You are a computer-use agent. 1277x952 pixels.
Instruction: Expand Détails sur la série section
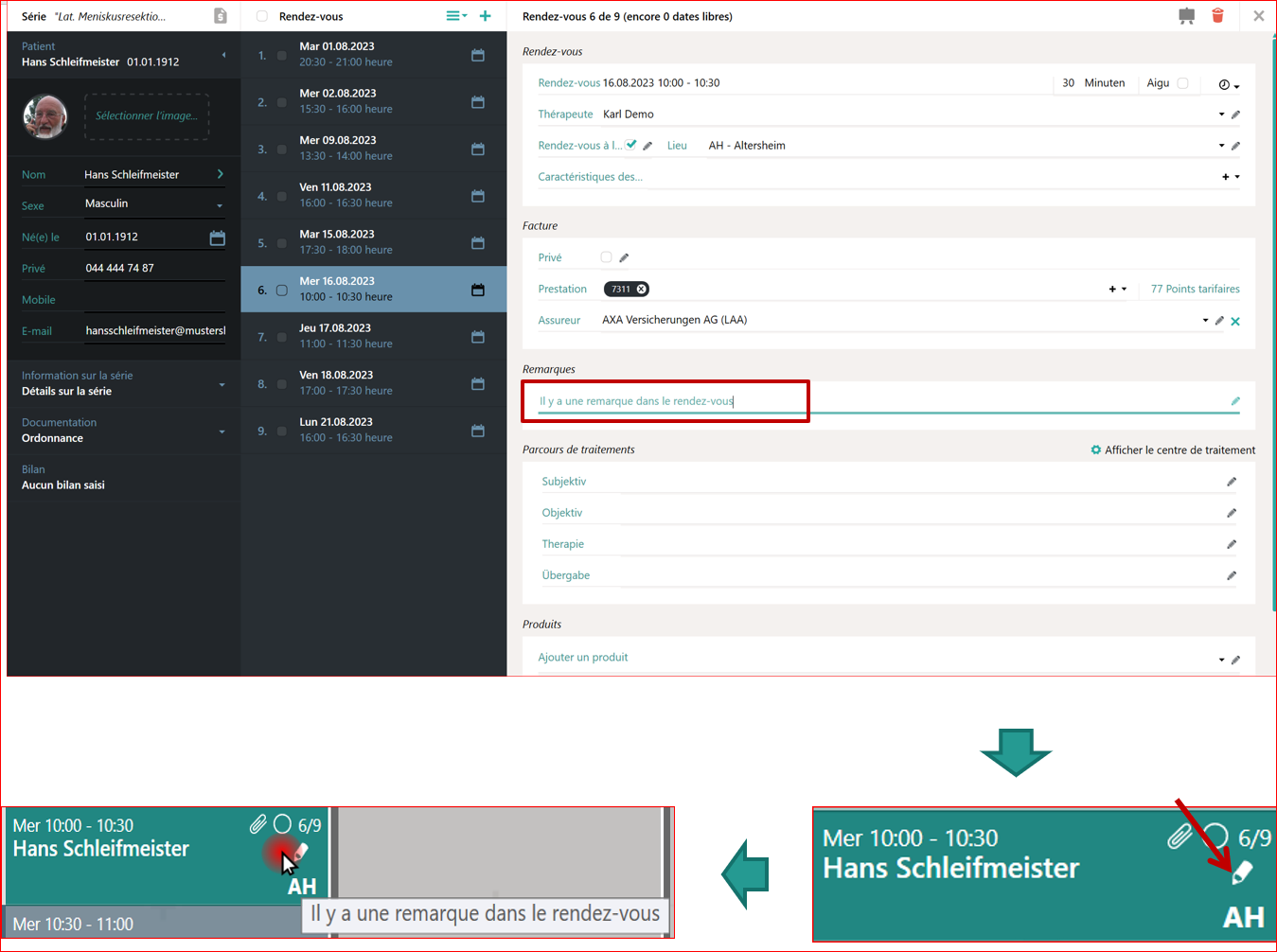tap(222, 384)
